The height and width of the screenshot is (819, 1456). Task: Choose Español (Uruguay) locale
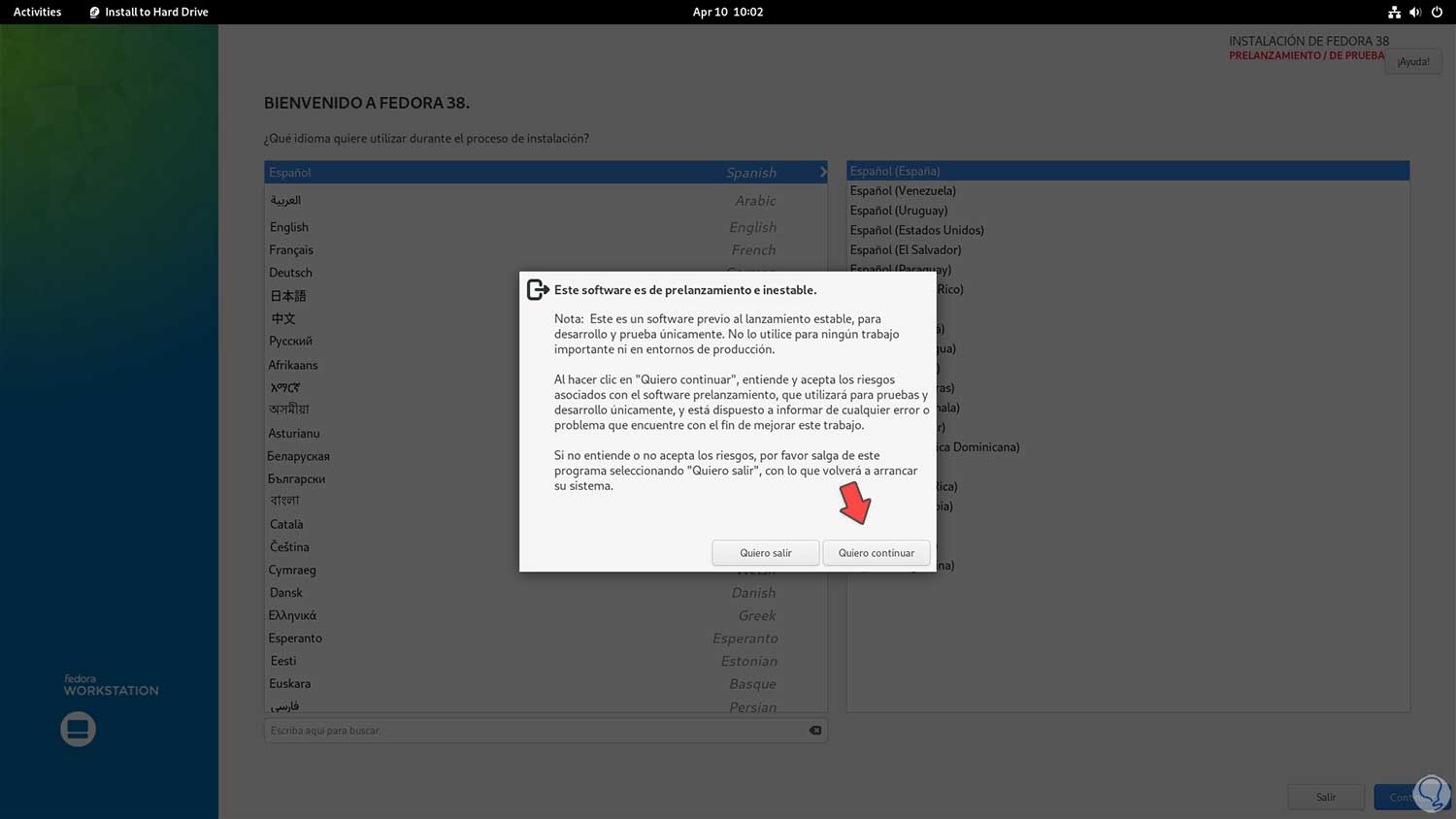tap(1128, 210)
